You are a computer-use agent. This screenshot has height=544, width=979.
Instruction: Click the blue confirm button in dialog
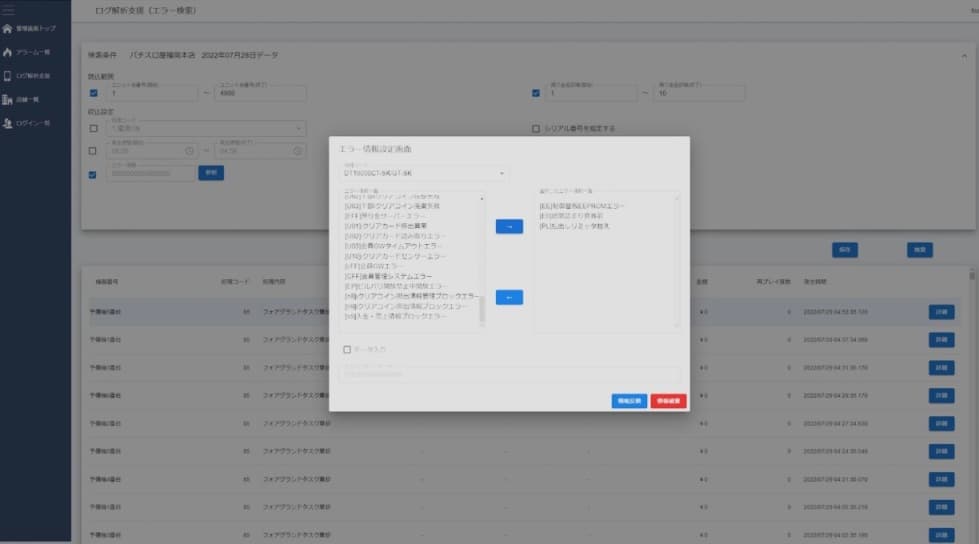(629, 401)
